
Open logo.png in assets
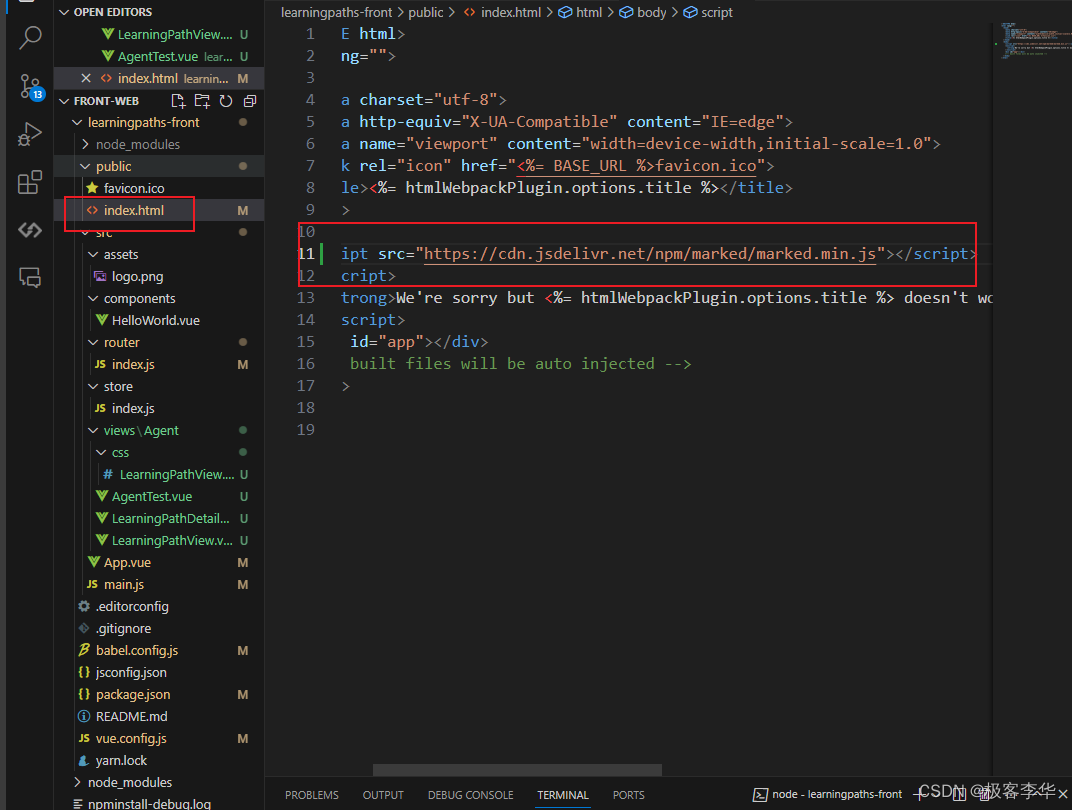[137, 276]
